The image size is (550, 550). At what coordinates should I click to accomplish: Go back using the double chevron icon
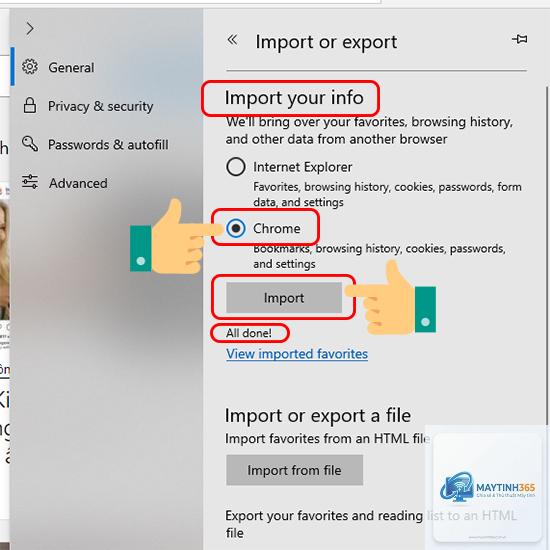click(232, 40)
